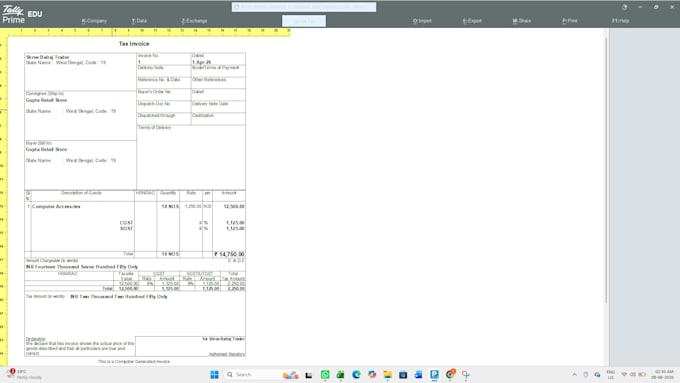Click the weather widget on the taskbar
Screen dimensions: 680x383
tap(24, 374)
